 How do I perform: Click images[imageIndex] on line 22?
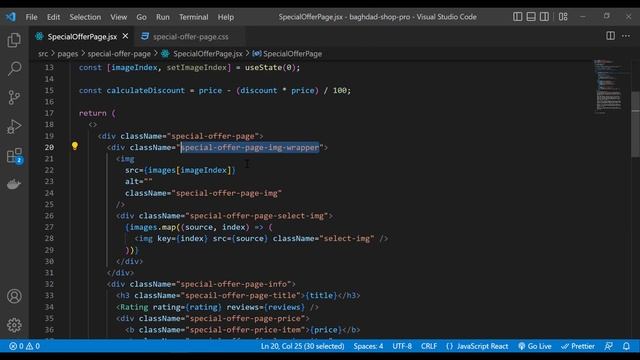click(x=190, y=170)
